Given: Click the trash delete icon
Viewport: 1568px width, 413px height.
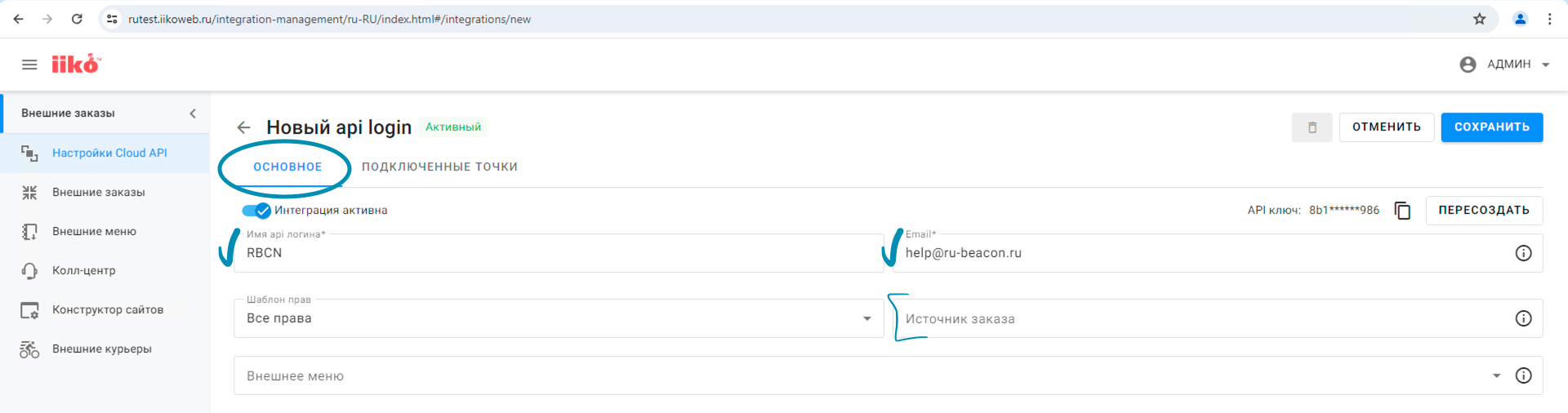Looking at the screenshot, I should (1312, 127).
